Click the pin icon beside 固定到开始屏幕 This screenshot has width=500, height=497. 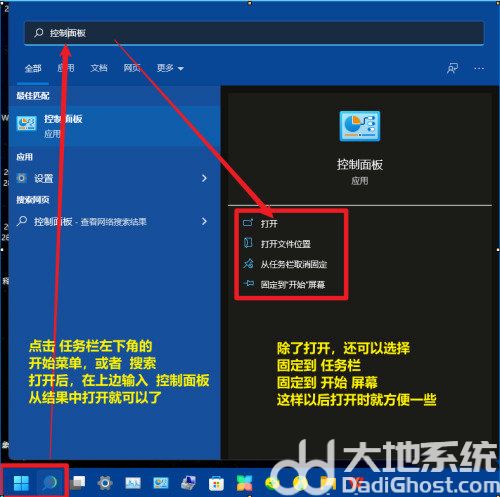coord(248,284)
